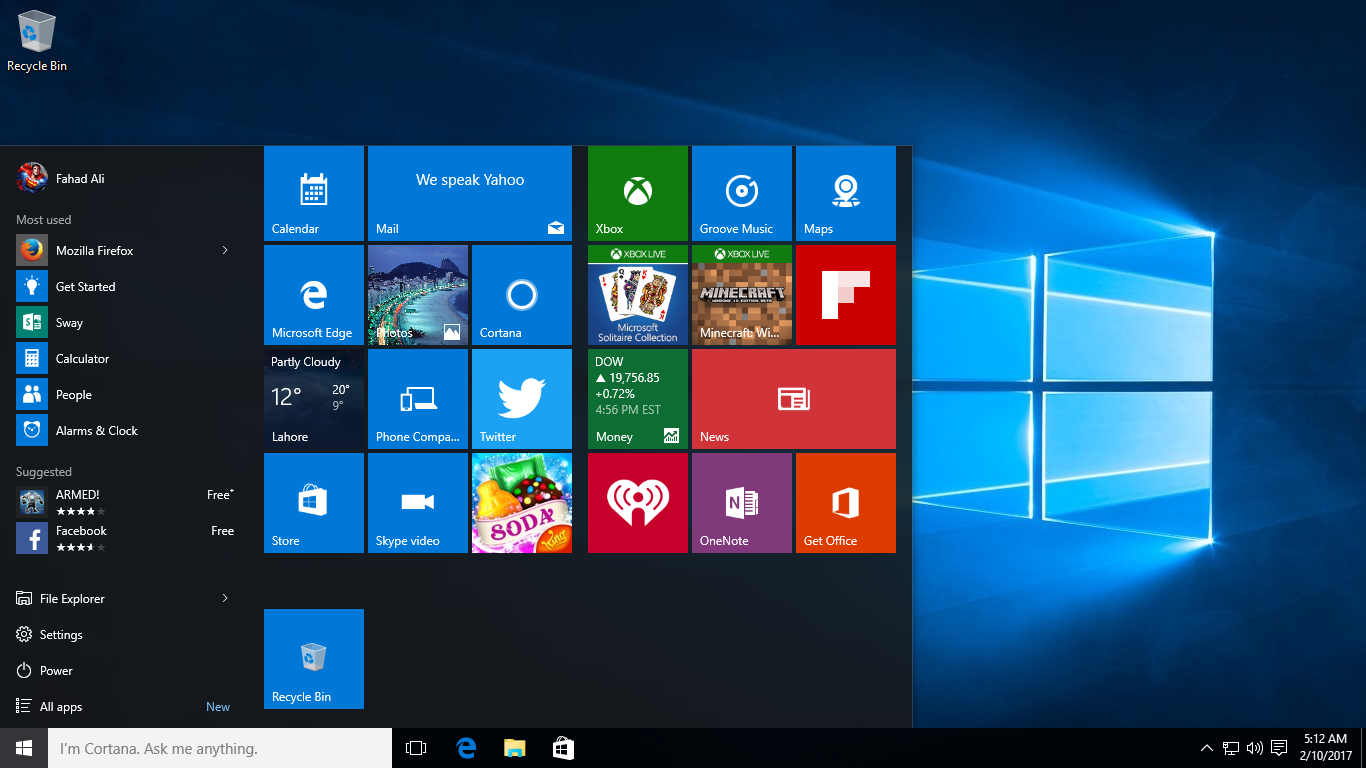Screen dimensions: 1366x768
Task: Expand Mozilla Firefox jump list arrow
Action: 225,250
